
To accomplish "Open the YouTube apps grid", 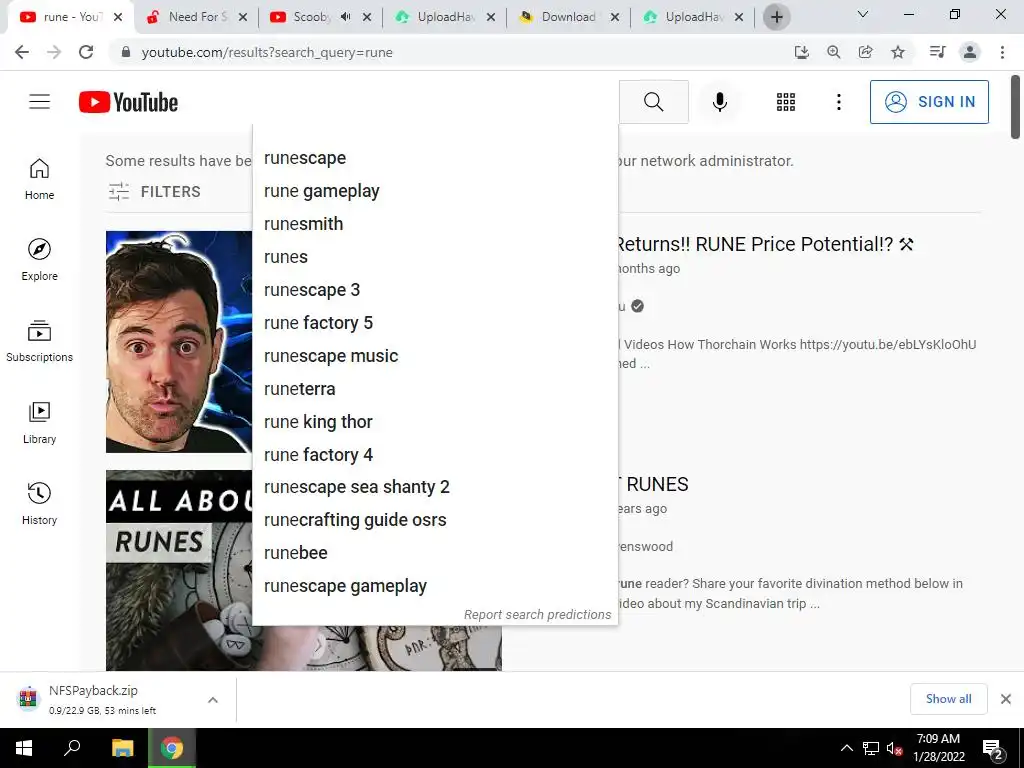I will point(786,102).
